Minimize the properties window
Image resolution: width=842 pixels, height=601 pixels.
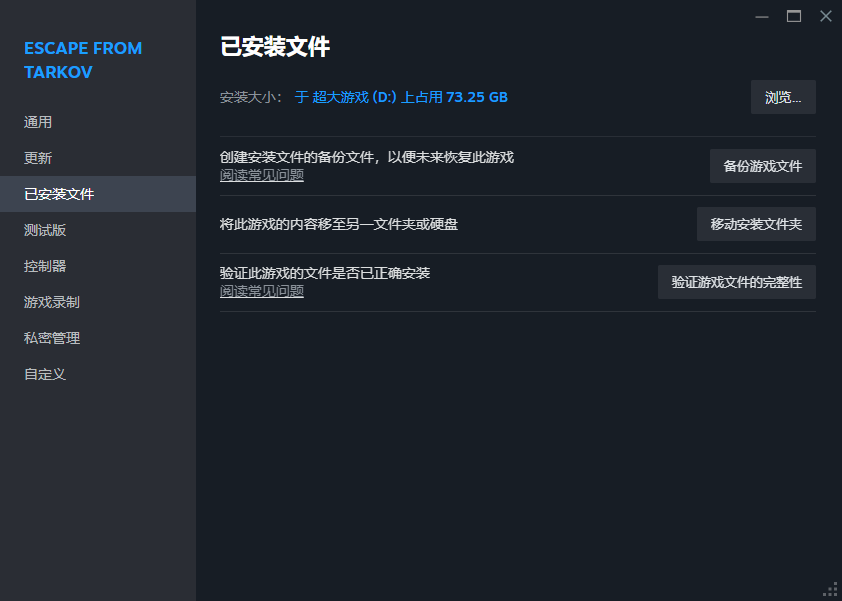point(762,16)
